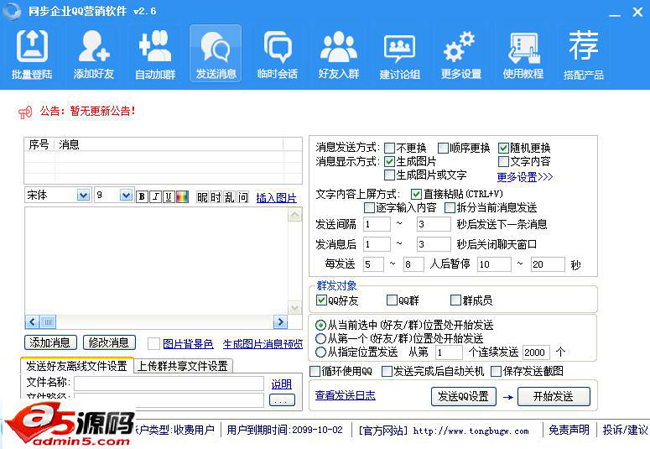The height and width of the screenshot is (449, 650).
Task: Open the 自动加群 auto join group tool
Action: click(x=155, y=54)
